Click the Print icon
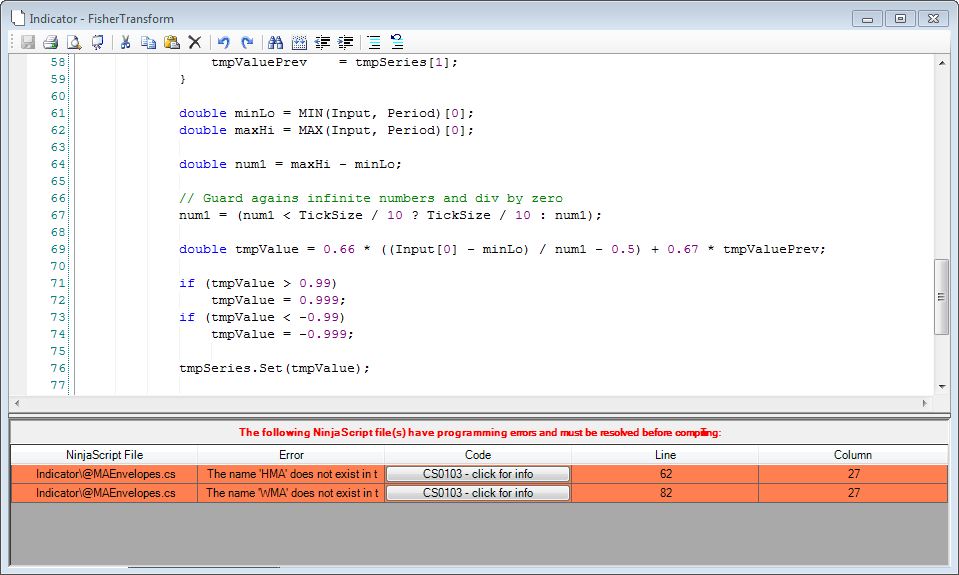The height and width of the screenshot is (575, 959). pos(50,42)
